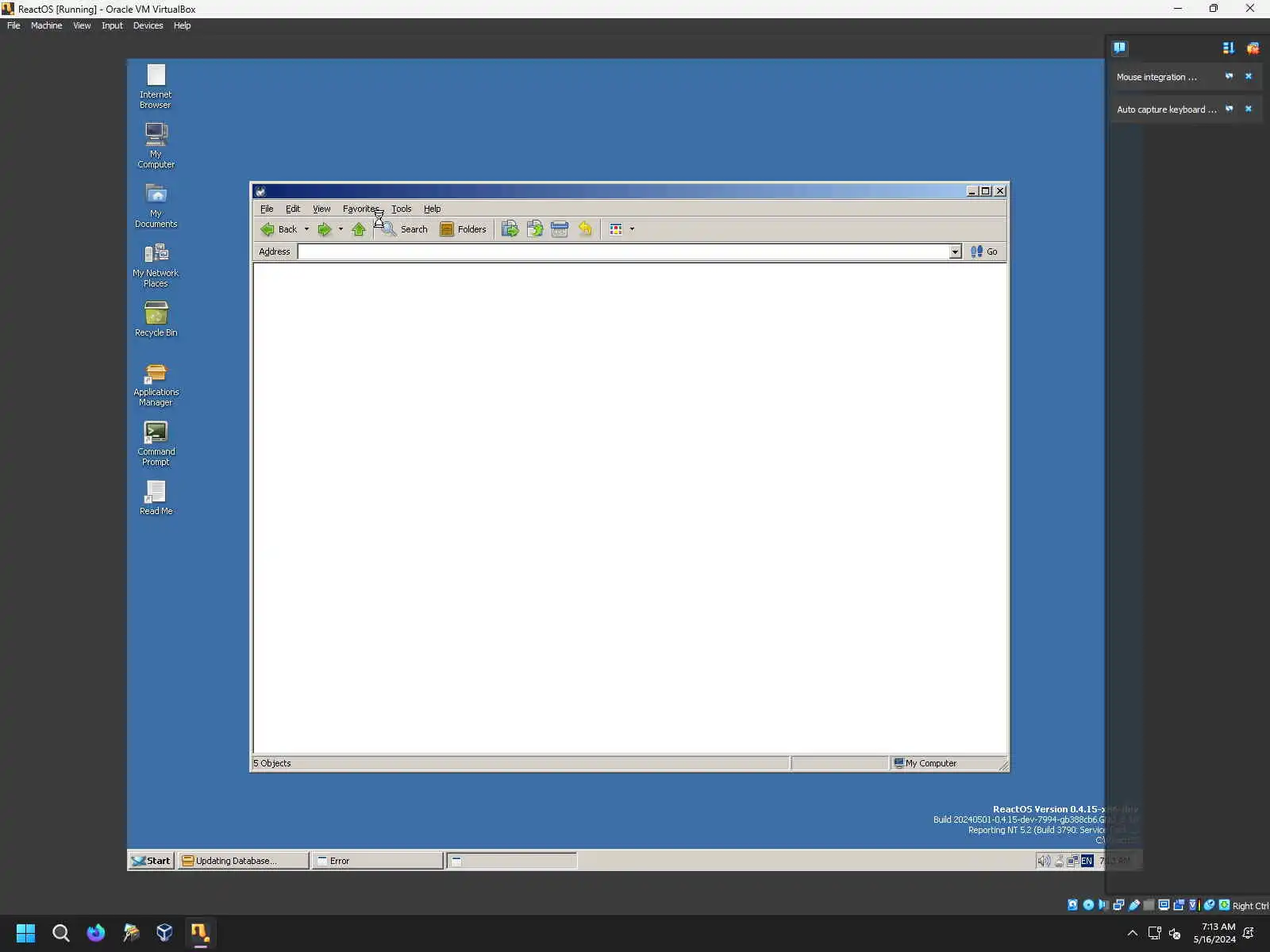Open help for Auto capture keyboard notification
Viewport: 1270px width, 952px height.
[1229, 109]
